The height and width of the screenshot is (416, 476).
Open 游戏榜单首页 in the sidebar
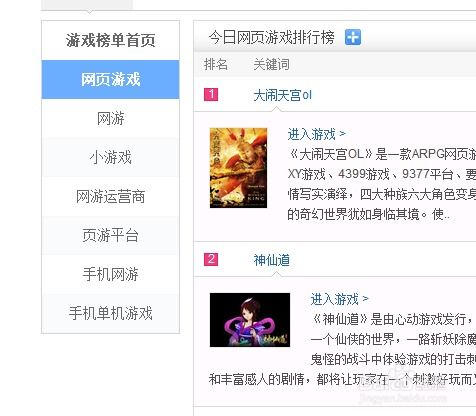coord(110,40)
